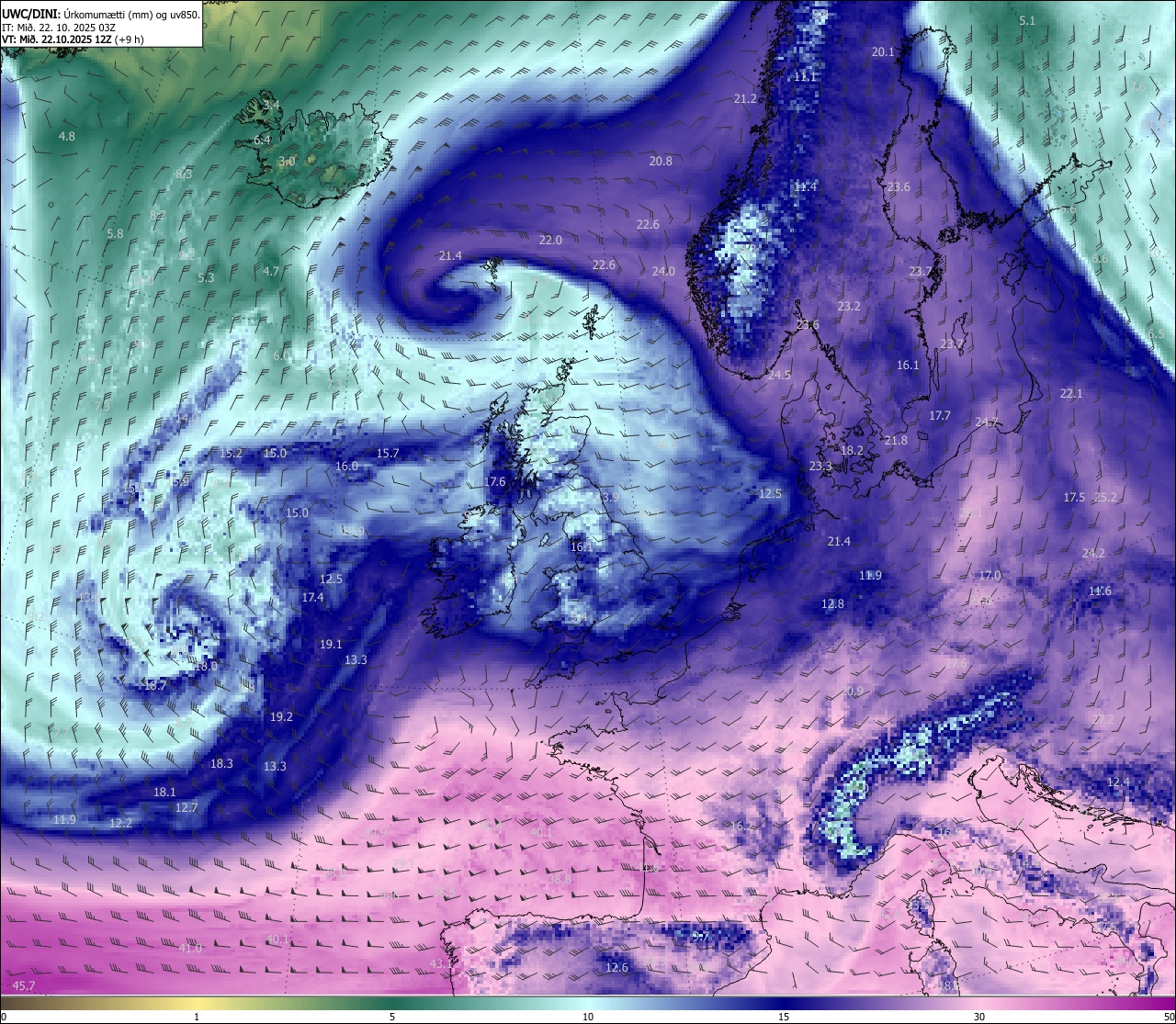Click the value label "12.6" over Spain
The width and height of the screenshot is (1176, 1024).
[616, 967]
